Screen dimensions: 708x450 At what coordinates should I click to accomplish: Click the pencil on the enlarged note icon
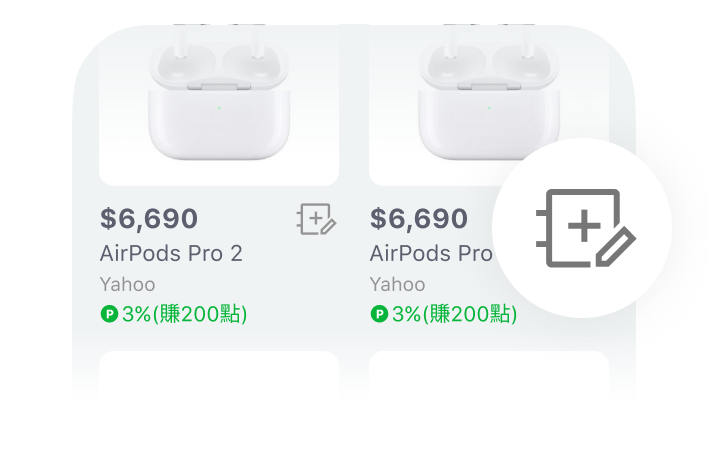pos(615,247)
